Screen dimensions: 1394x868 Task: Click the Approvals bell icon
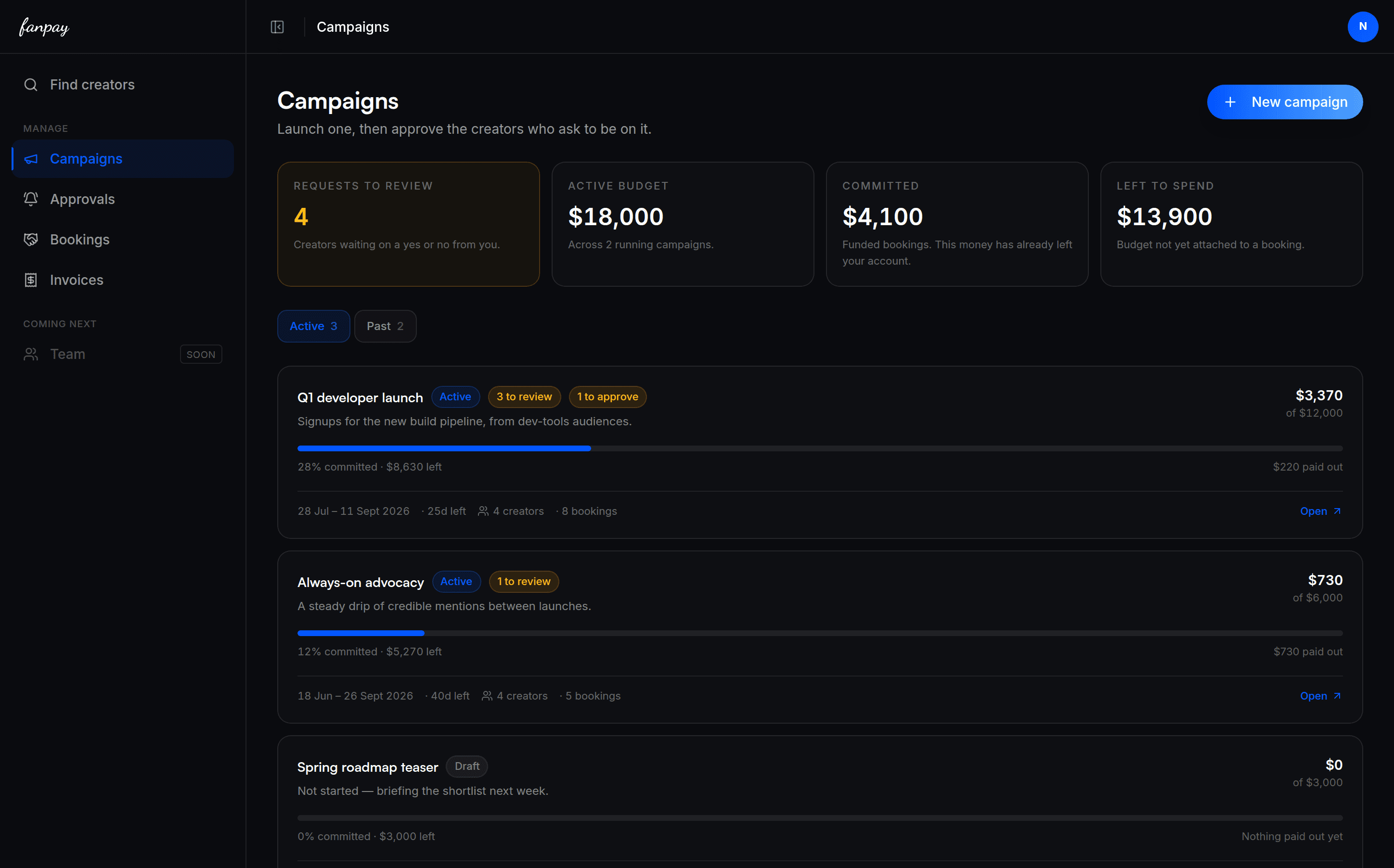click(31, 199)
